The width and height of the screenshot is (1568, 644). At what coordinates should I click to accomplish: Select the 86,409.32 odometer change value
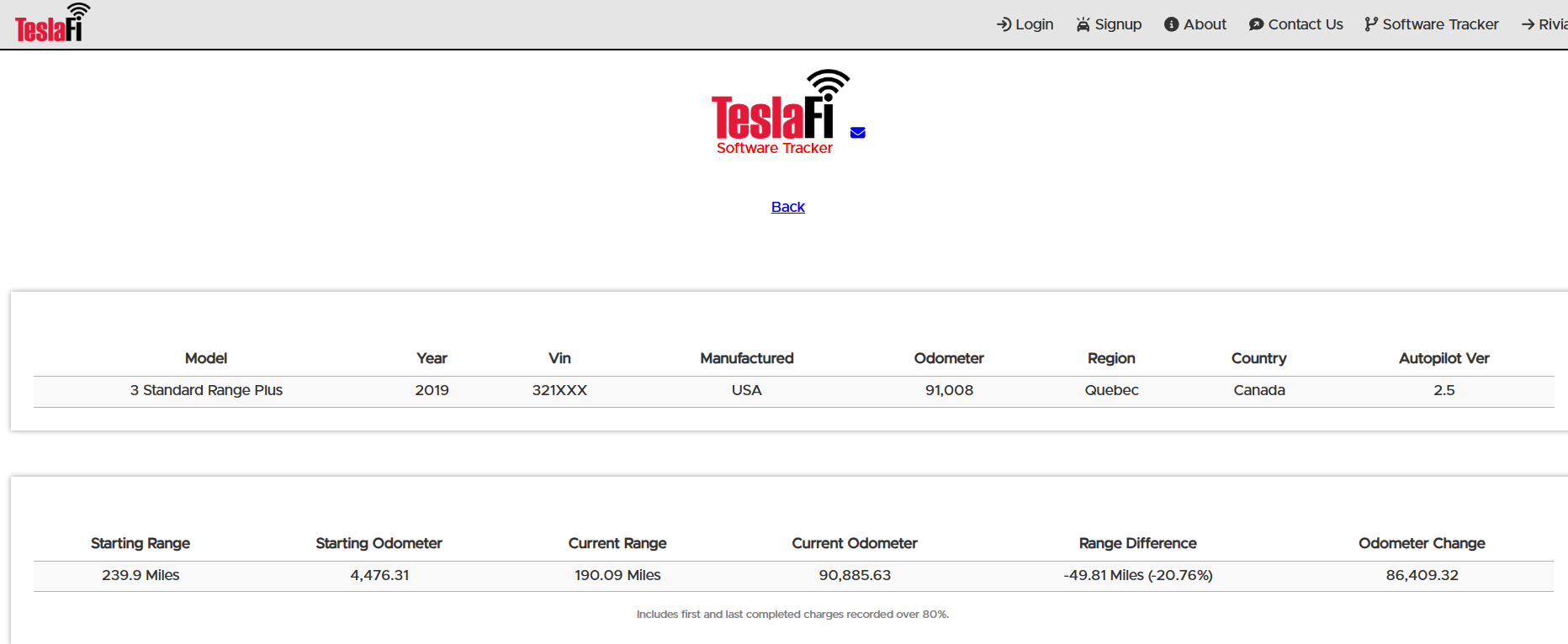[x=1422, y=575]
